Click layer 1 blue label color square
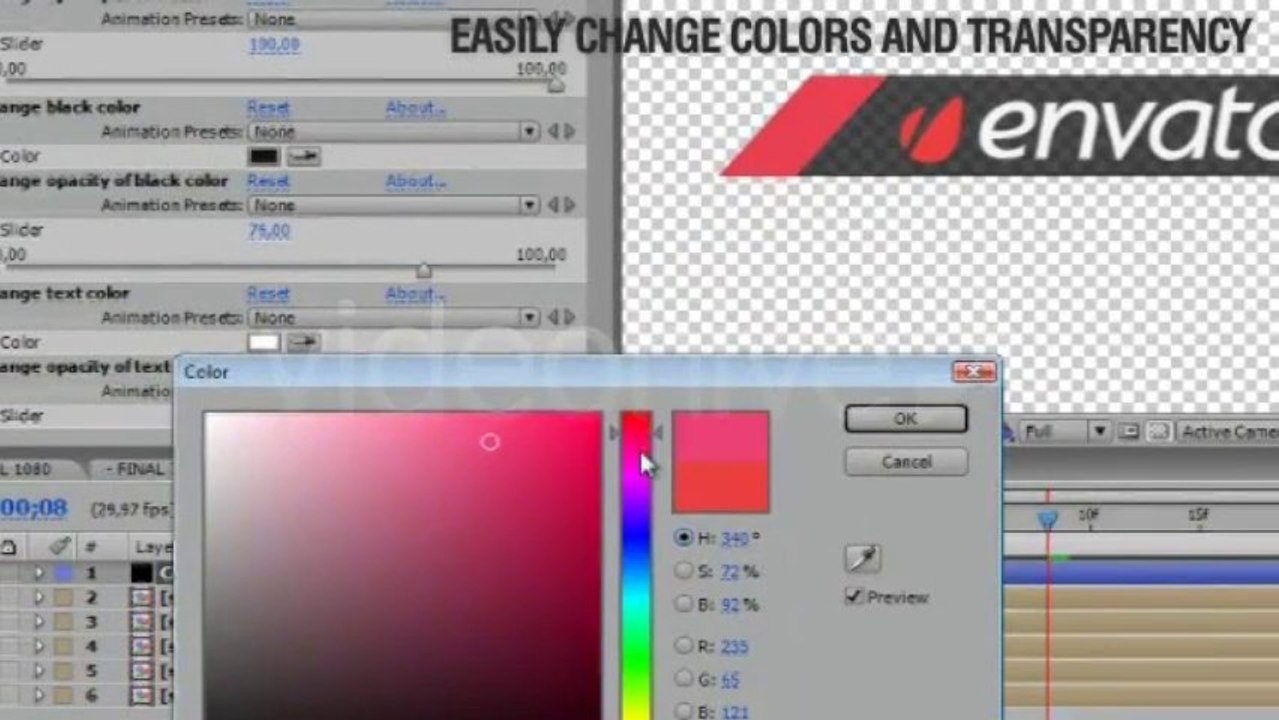Viewport: 1279px width, 720px height. coord(63,573)
